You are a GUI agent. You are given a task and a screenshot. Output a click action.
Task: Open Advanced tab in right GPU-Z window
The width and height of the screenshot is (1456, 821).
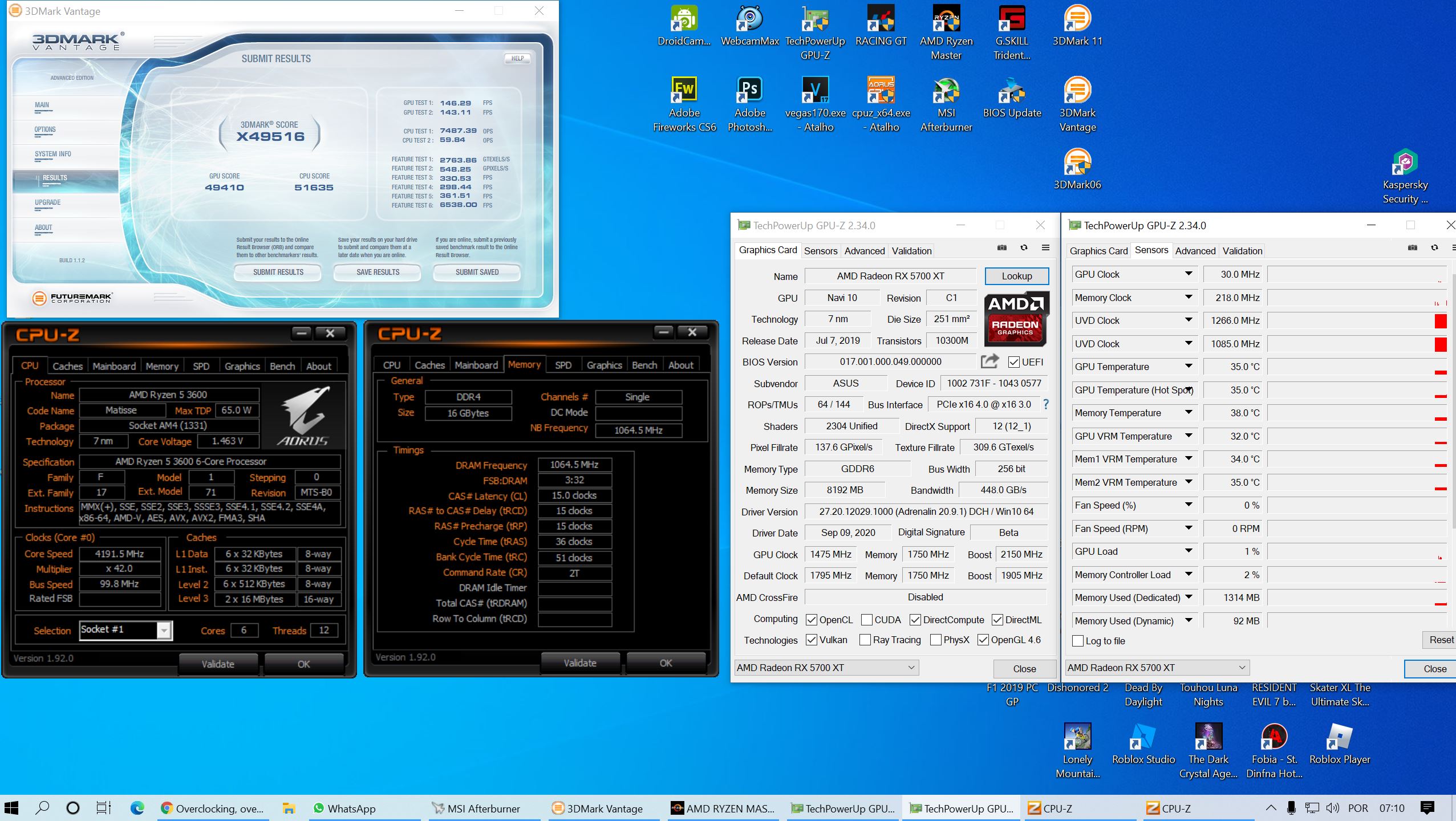click(1195, 251)
